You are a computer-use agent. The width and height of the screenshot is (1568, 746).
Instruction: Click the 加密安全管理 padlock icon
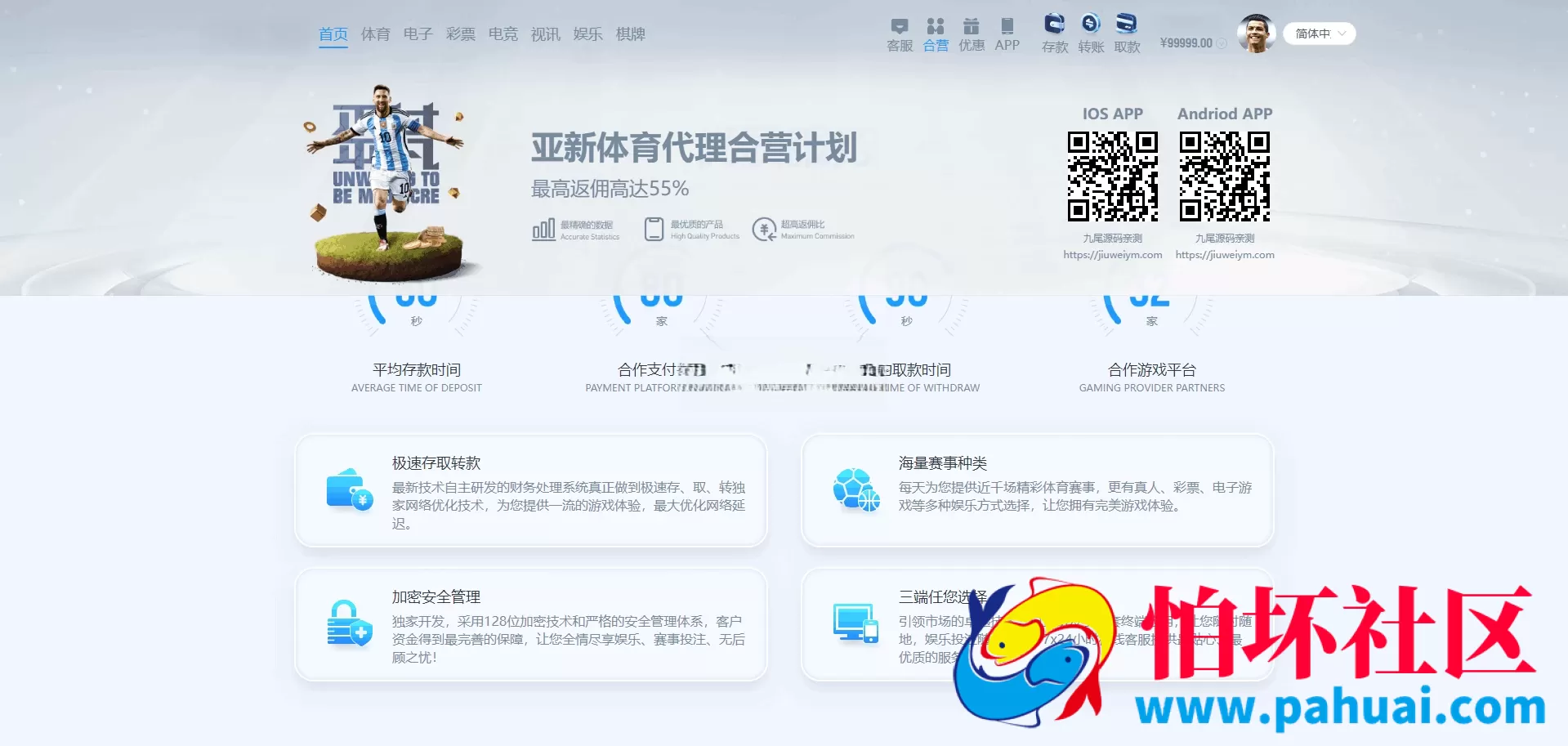pyautogui.click(x=349, y=623)
